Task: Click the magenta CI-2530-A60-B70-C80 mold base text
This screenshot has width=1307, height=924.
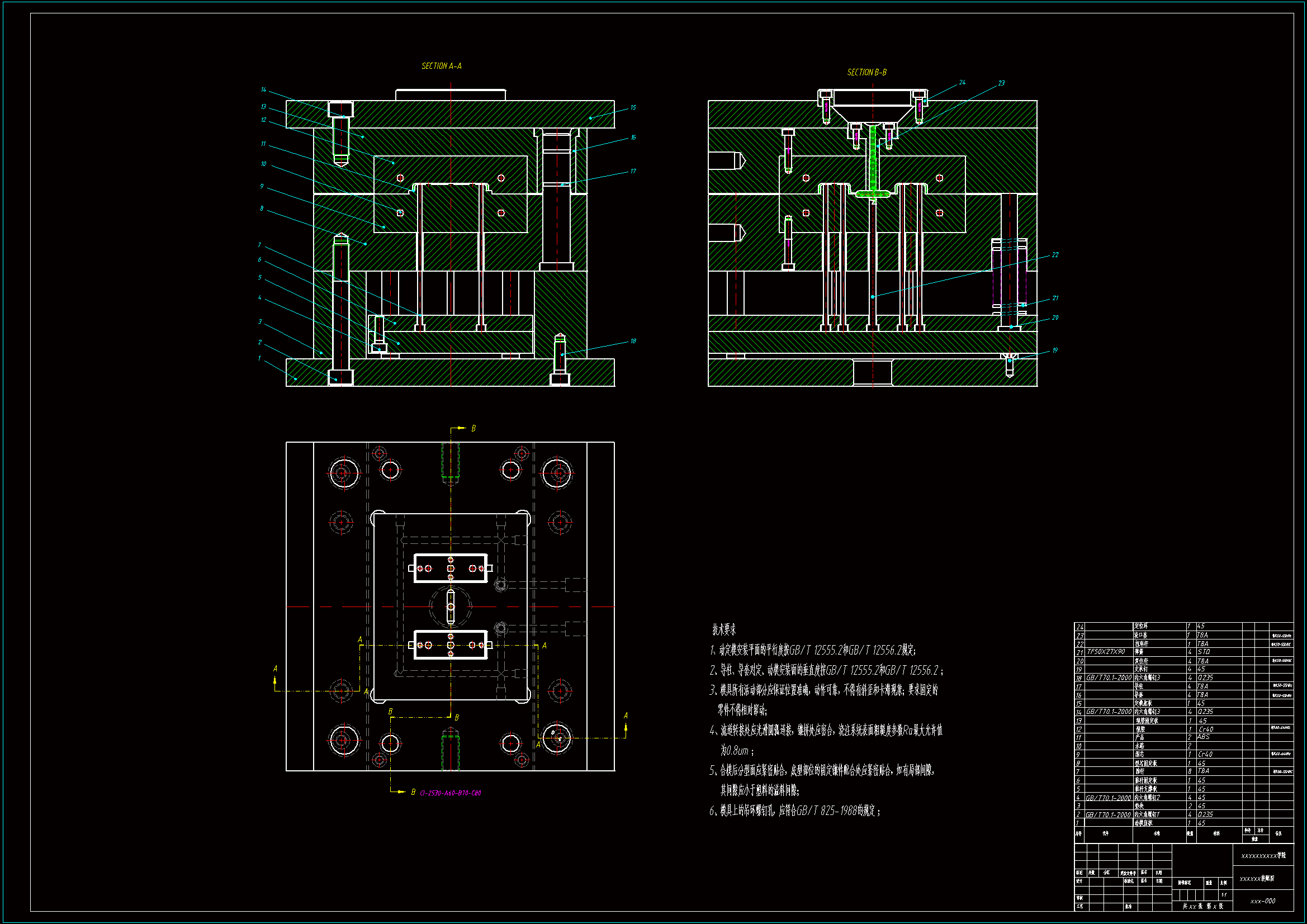Action: [x=450, y=793]
